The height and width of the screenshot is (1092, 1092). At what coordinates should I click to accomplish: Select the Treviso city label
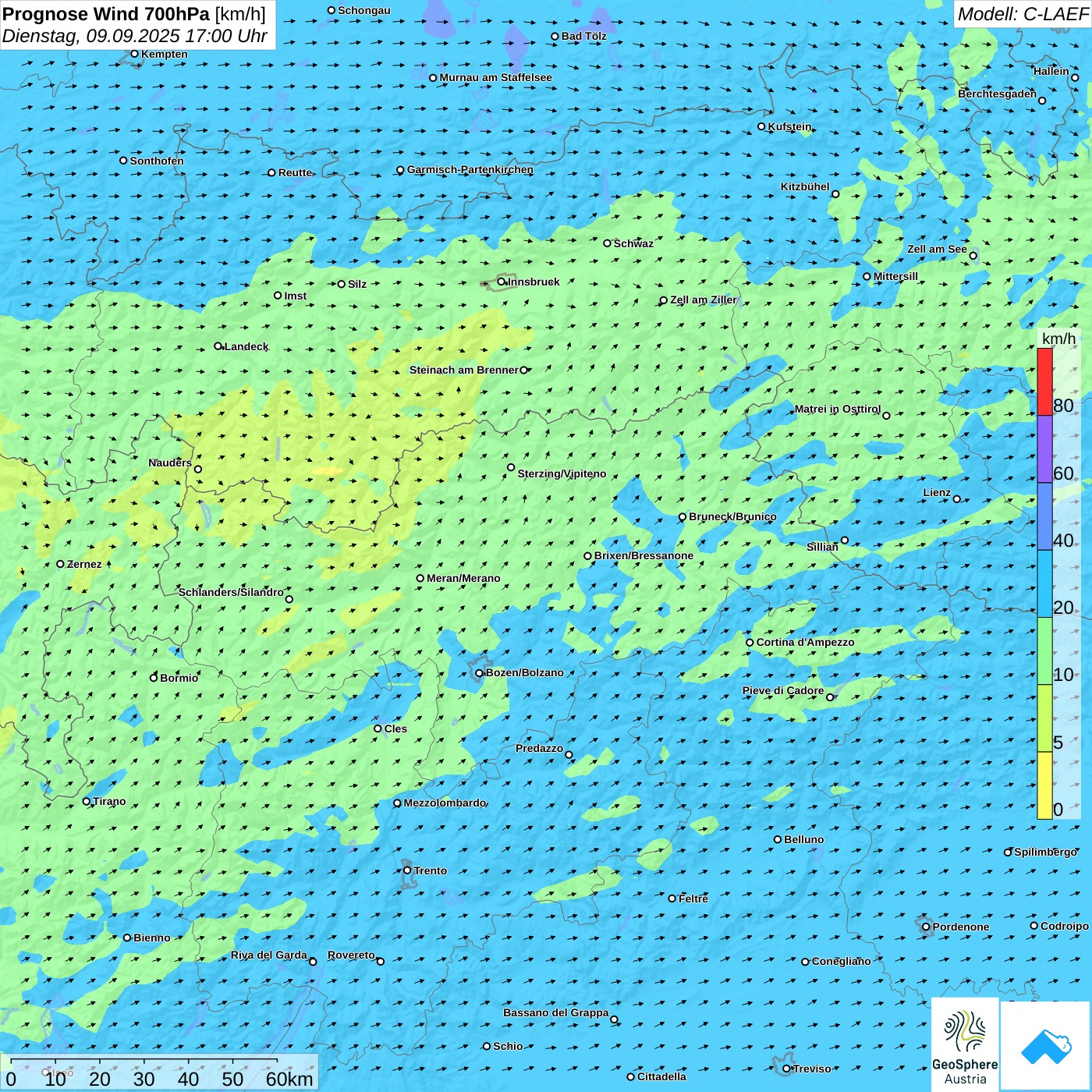(812, 1069)
